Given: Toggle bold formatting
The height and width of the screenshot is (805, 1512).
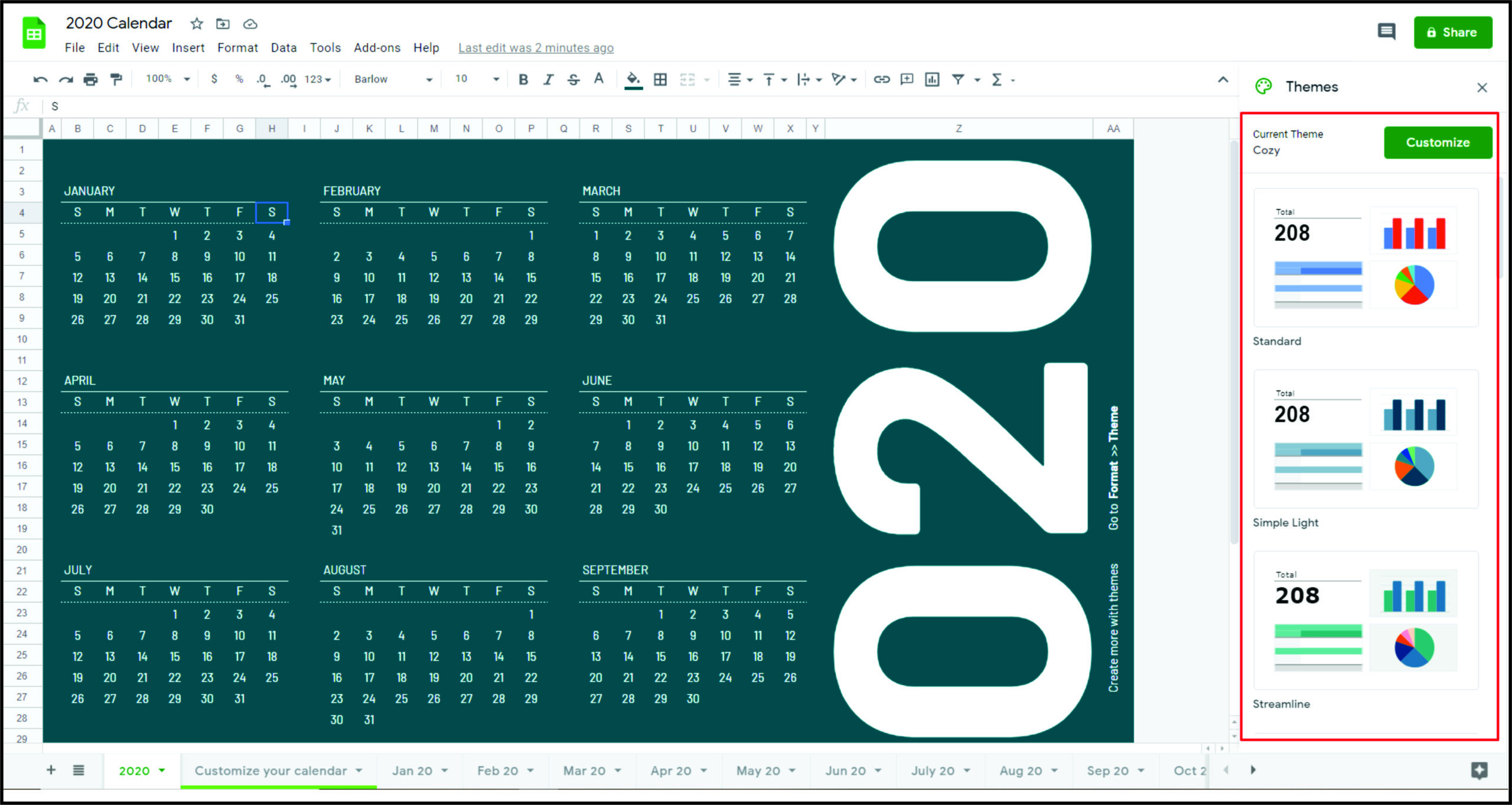Looking at the screenshot, I should [523, 79].
